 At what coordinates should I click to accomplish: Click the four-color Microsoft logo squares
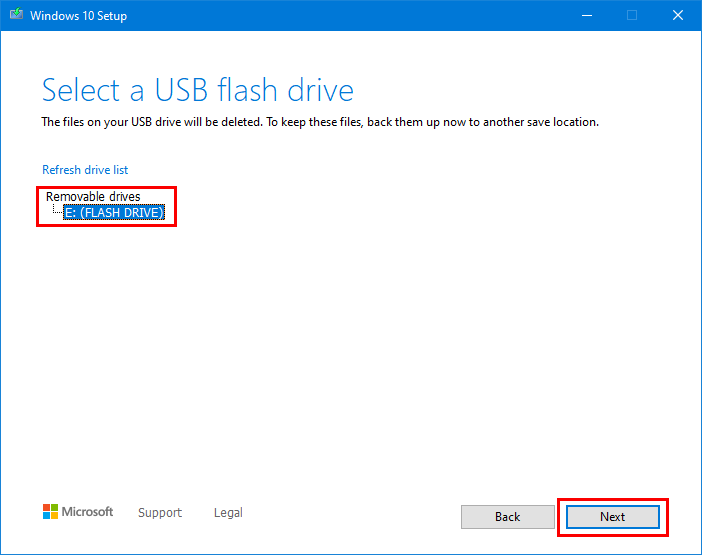point(50,512)
